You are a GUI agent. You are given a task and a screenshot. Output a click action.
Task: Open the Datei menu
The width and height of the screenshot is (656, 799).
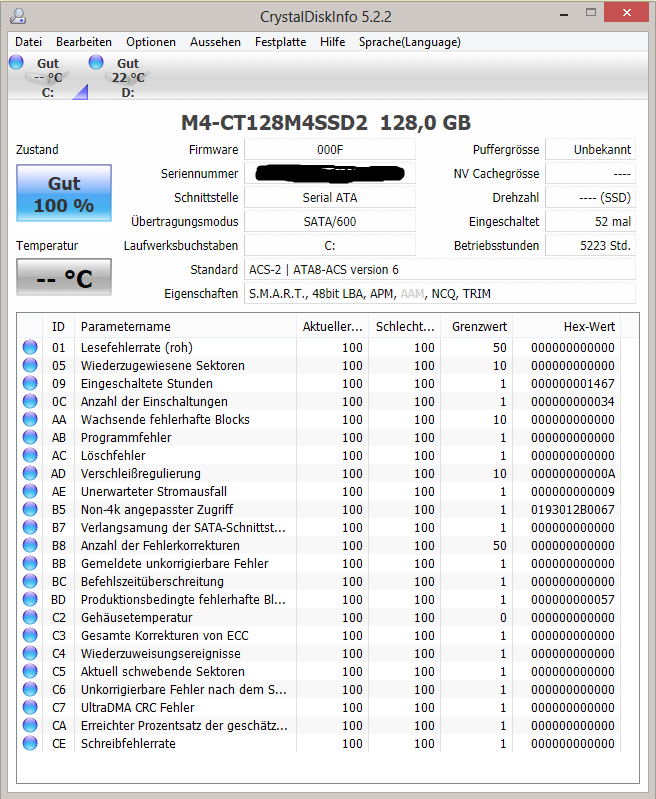pyautogui.click(x=28, y=42)
